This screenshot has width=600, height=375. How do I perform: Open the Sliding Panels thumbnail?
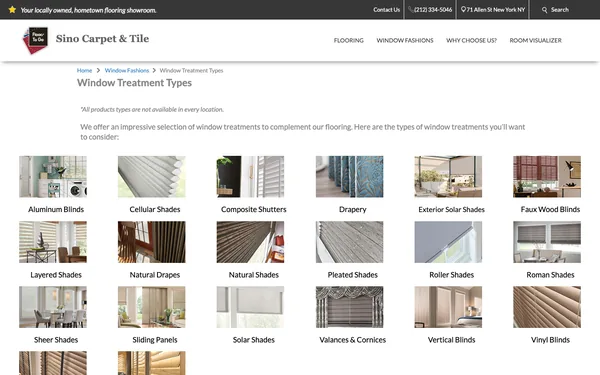click(x=152, y=307)
